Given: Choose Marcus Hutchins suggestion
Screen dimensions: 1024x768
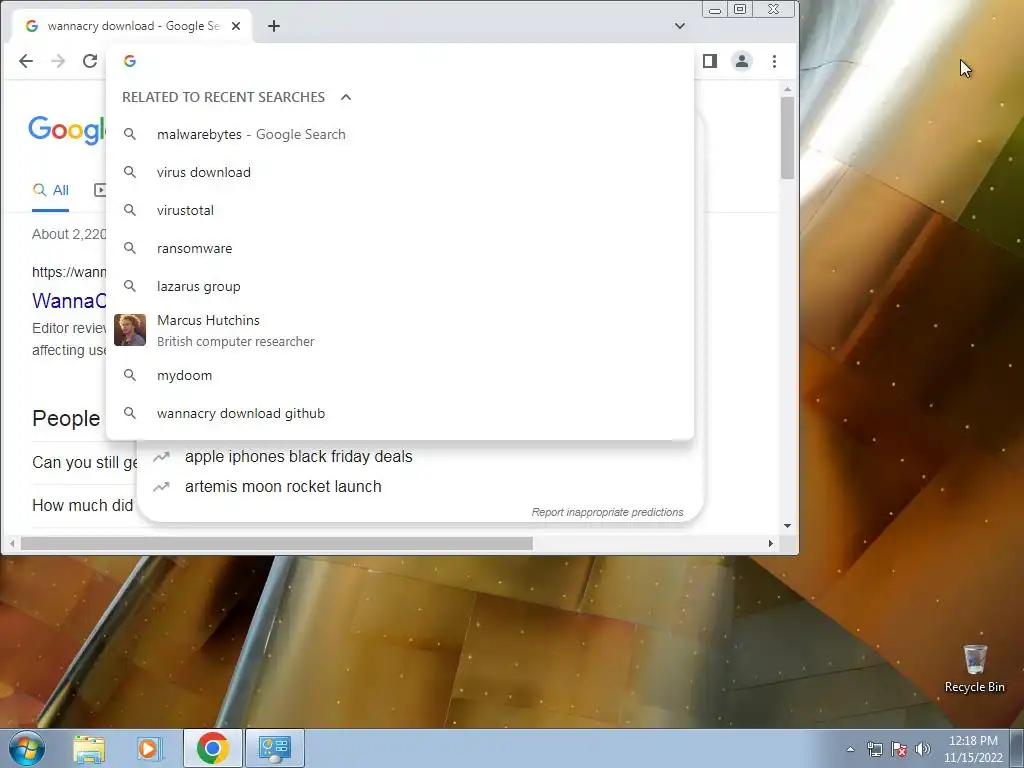Looking at the screenshot, I should tap(400, 330).
